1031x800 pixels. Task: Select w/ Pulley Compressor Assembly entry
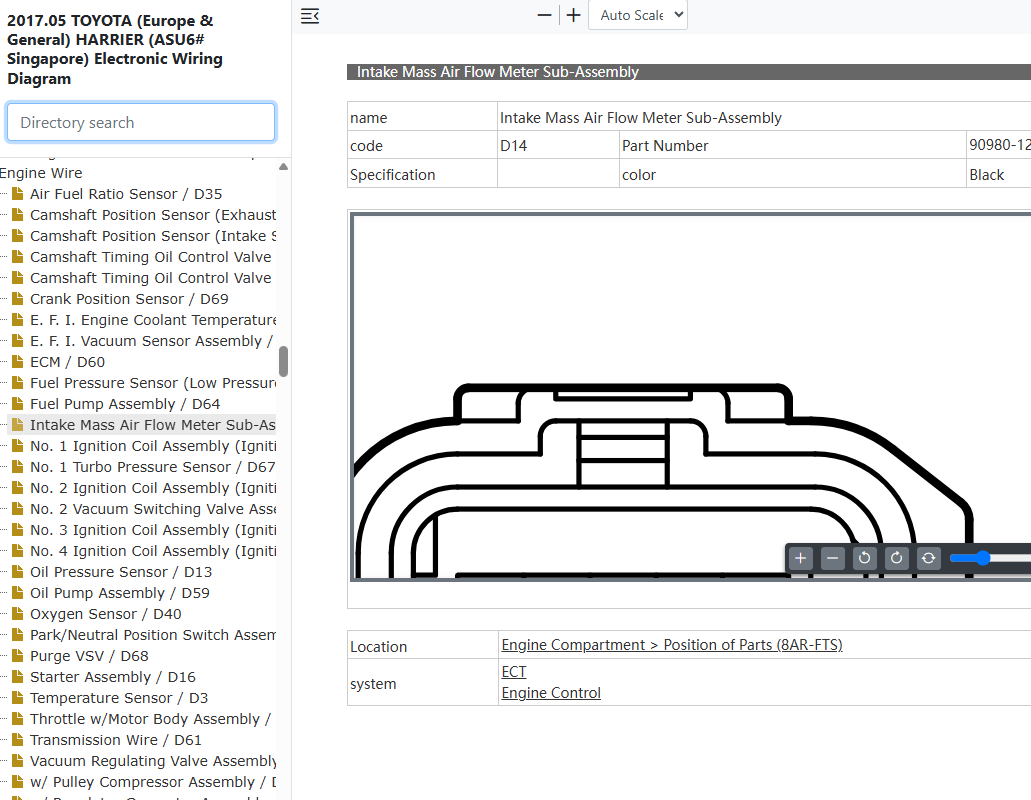click(153, 782)
